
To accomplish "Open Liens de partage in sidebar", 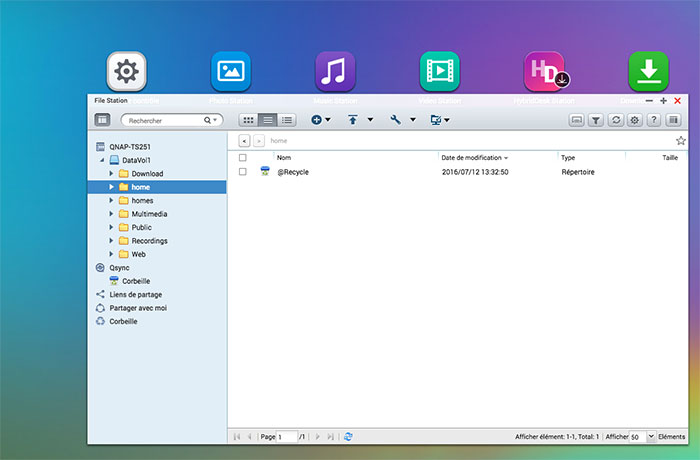I will [x=136, y=294].
